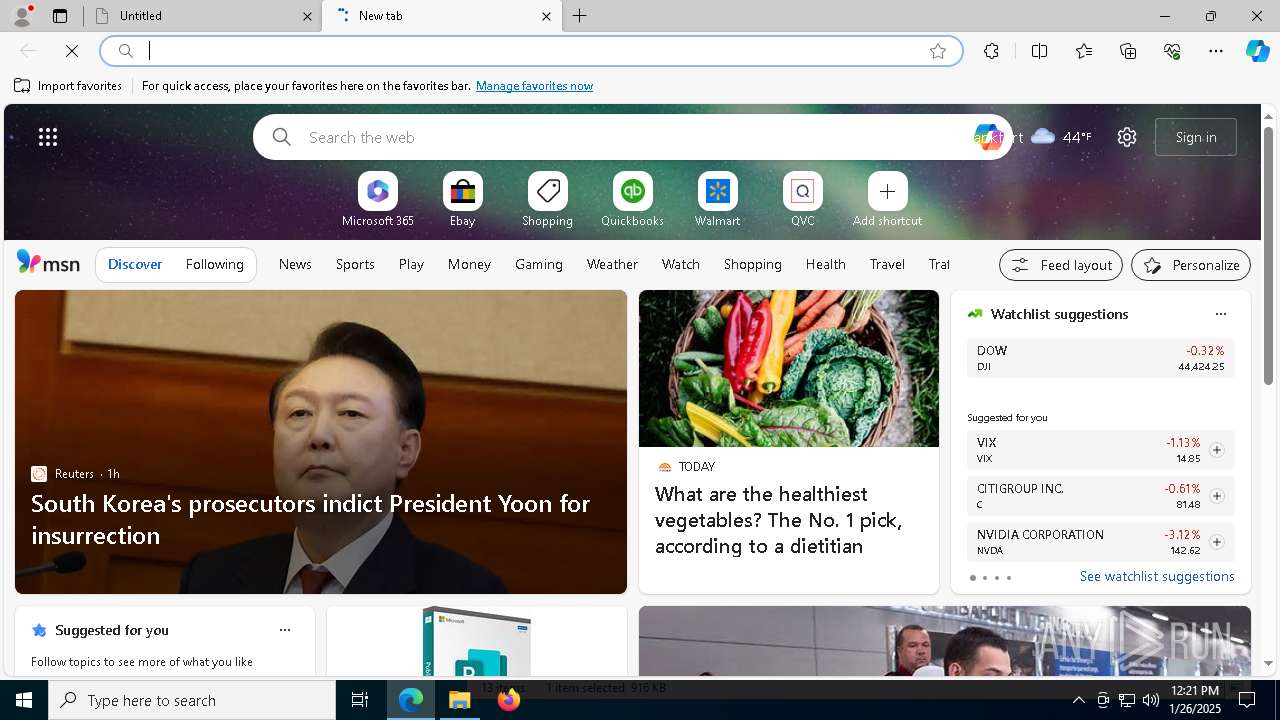Open Watchlist suggestions more options
This screenshot has height=720, width=1280.
pyautogui.click(x=1221, y=314)
